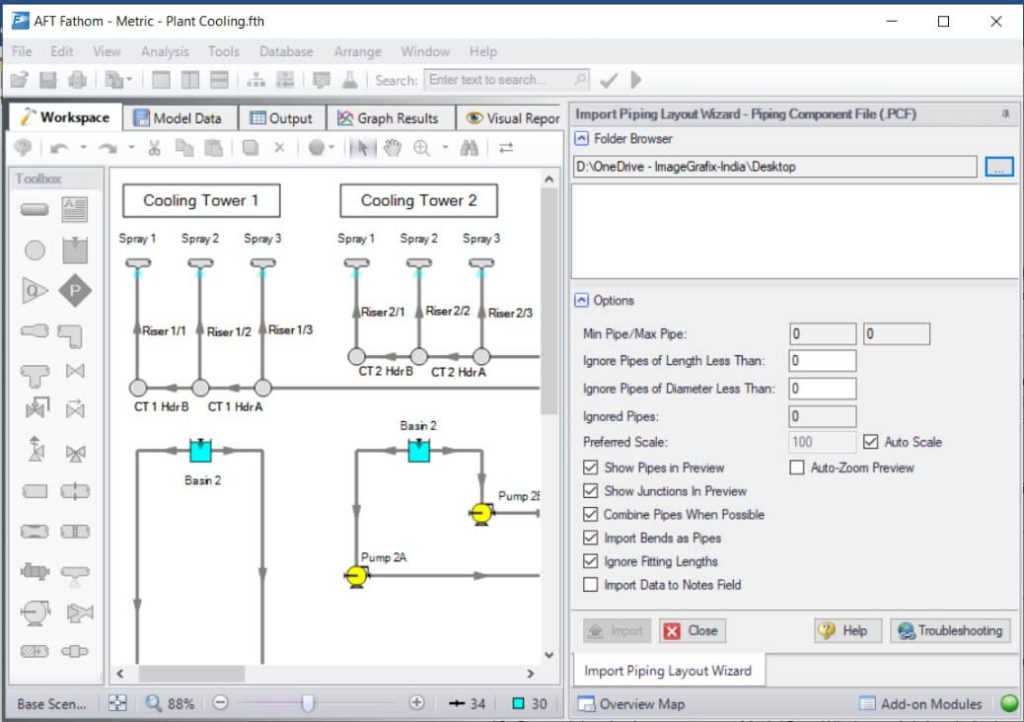The height and width of the screenshot is (722, 1024).
Task: Click the workspace horizontal scrollbar thumb
Action: point(191,673)
